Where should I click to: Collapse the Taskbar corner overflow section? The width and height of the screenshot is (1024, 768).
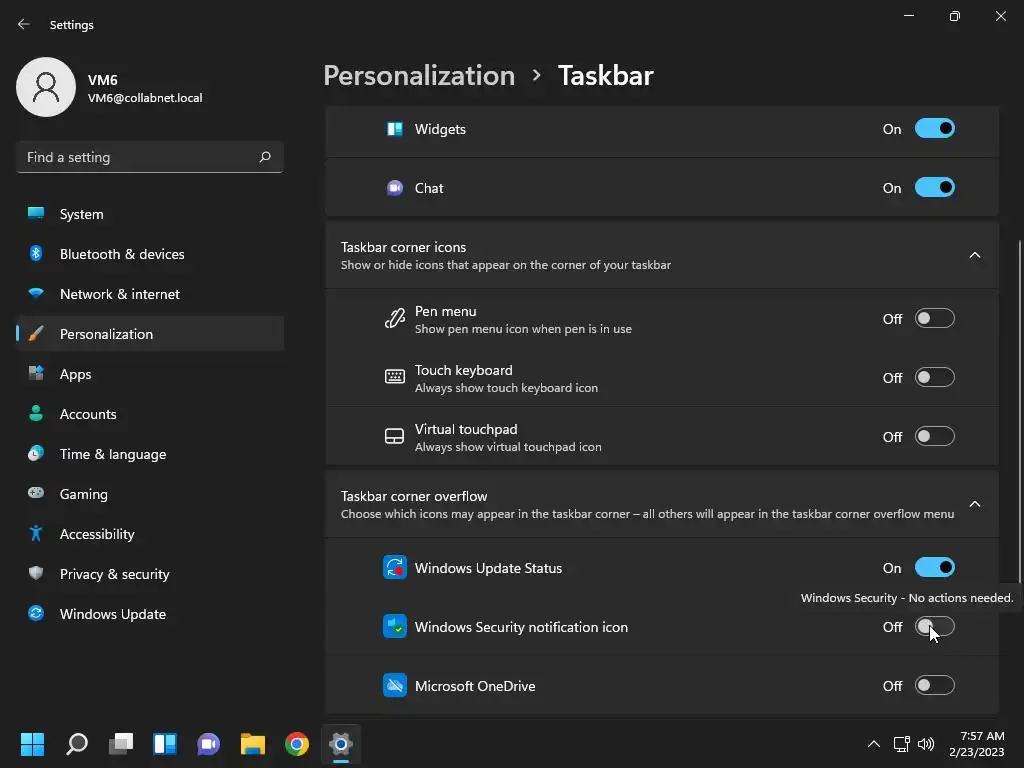coord(974,504)
